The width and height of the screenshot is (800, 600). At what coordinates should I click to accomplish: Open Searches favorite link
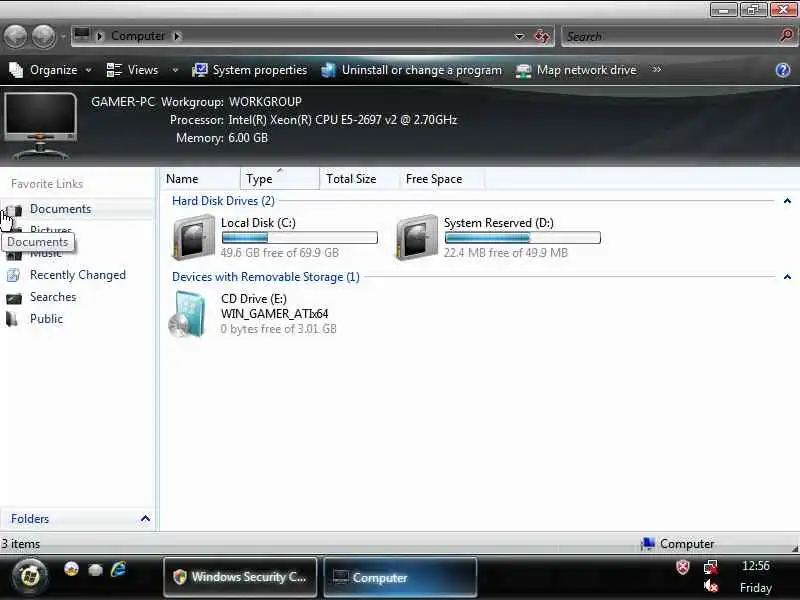[53, 296]
